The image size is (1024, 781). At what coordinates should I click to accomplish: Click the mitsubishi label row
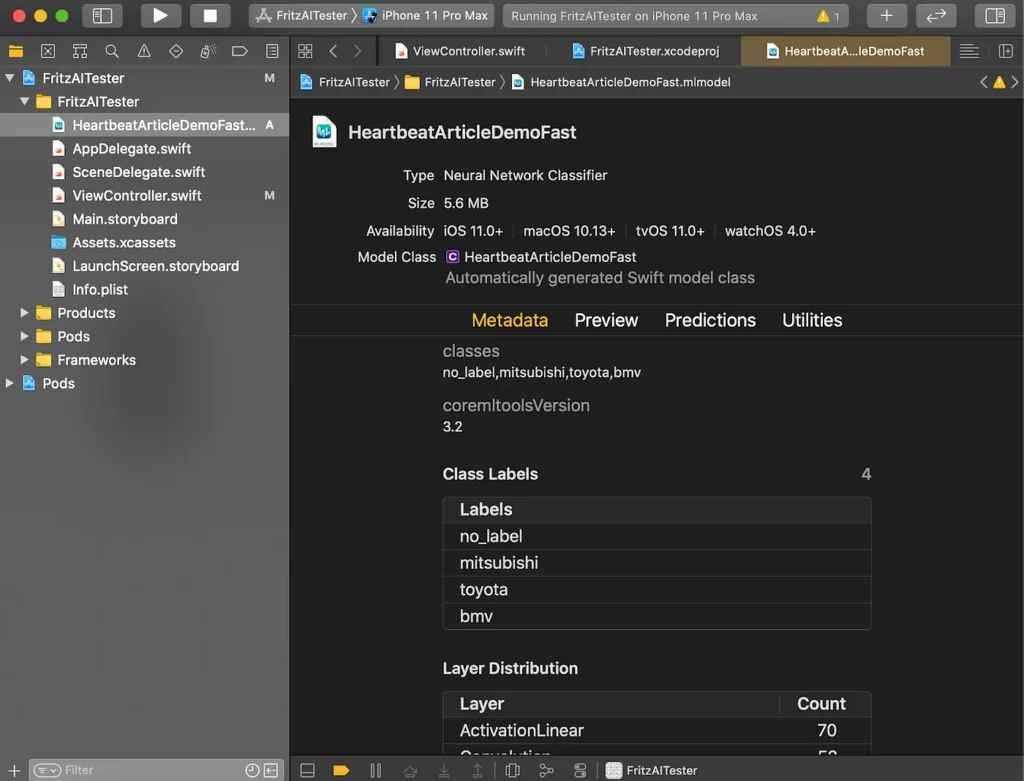click(657, 563)
